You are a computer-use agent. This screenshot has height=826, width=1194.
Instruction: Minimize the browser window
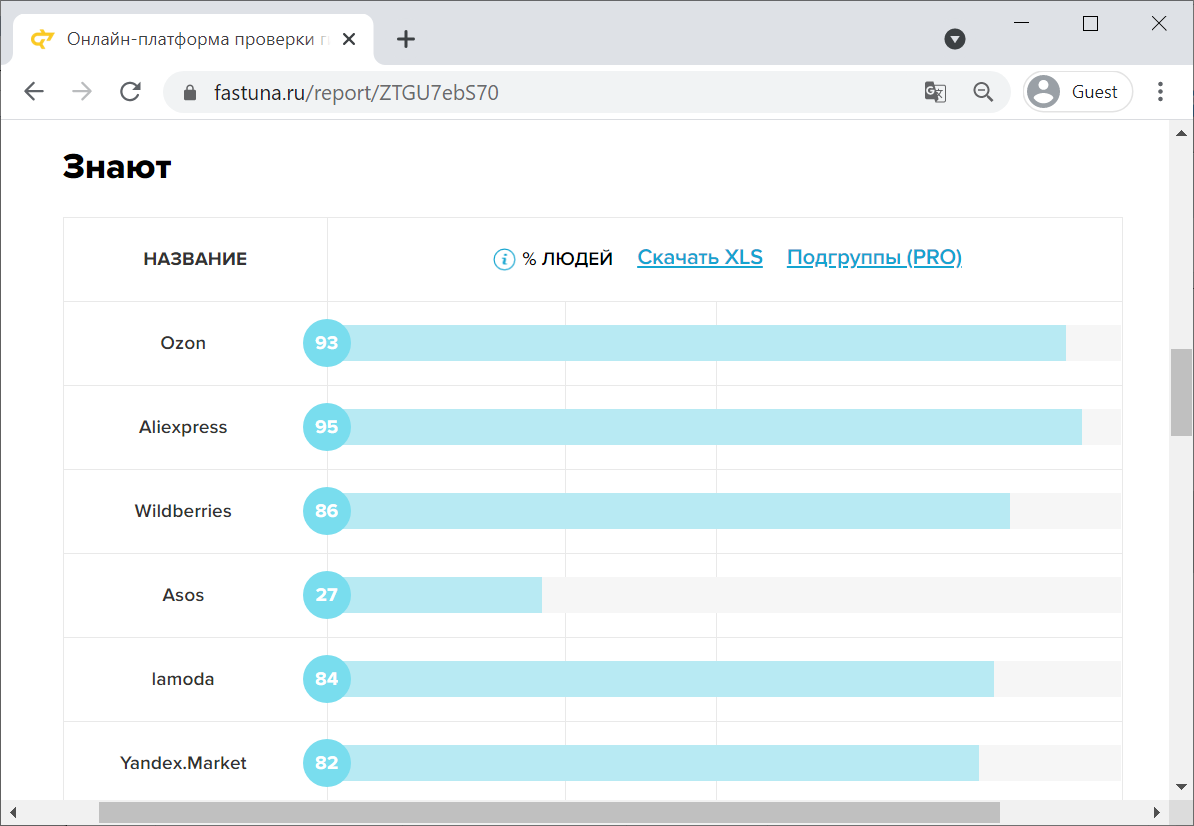click(1022, 23)
